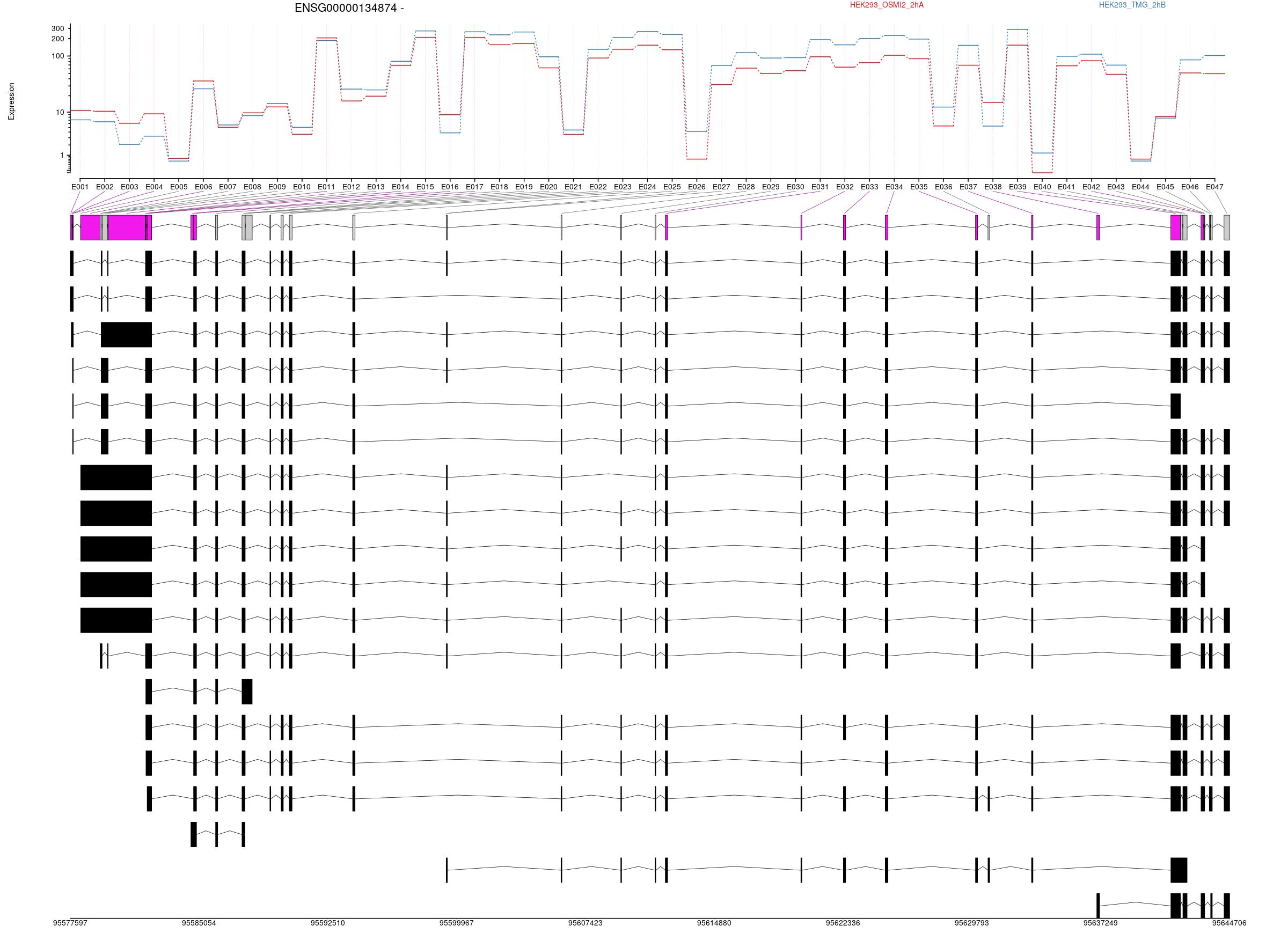Click y-axis tick value 200
This screenshot has height=933, width=1288.
[58, 39]
